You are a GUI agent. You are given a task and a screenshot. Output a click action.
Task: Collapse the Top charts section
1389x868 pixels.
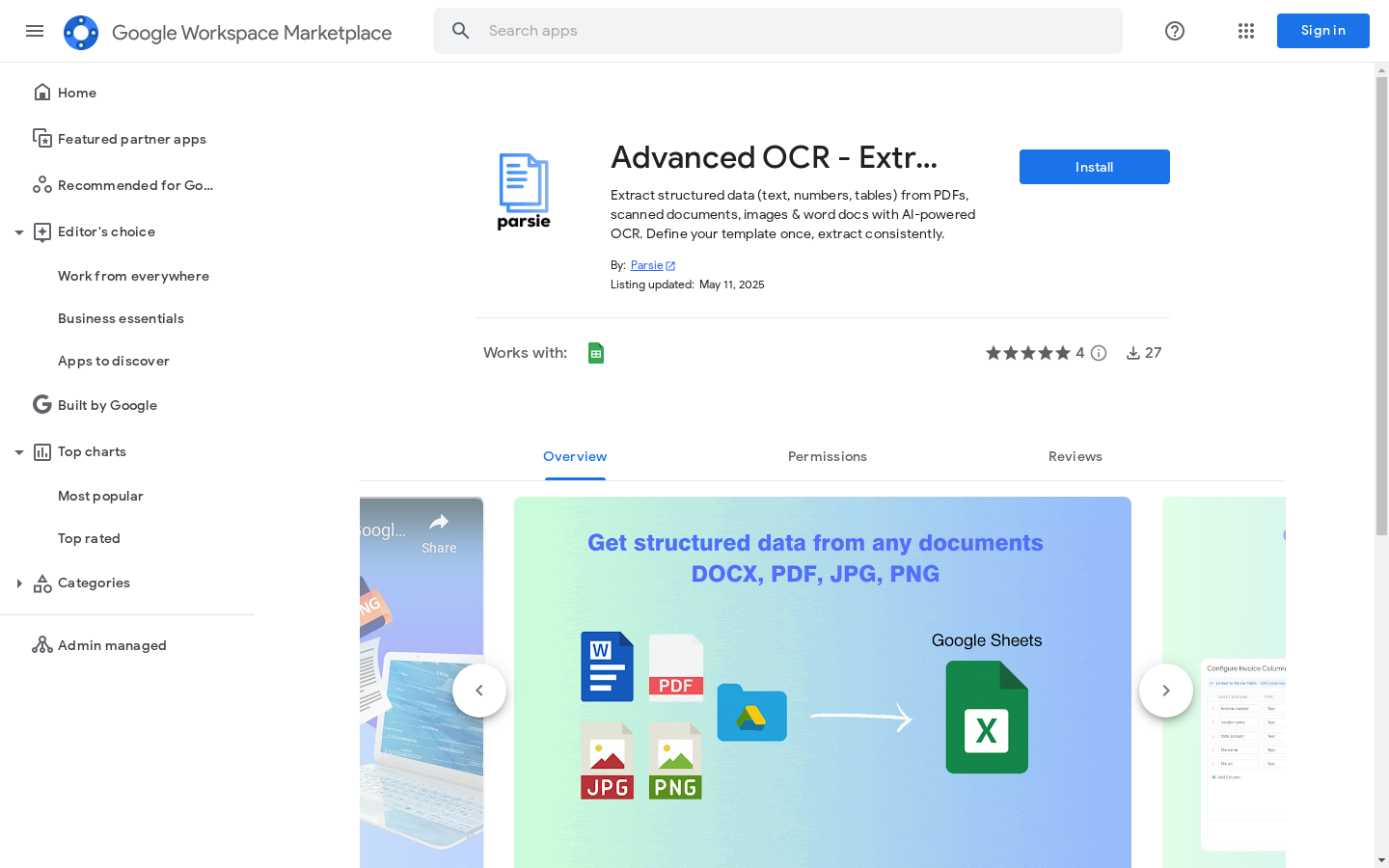(19, 451)
